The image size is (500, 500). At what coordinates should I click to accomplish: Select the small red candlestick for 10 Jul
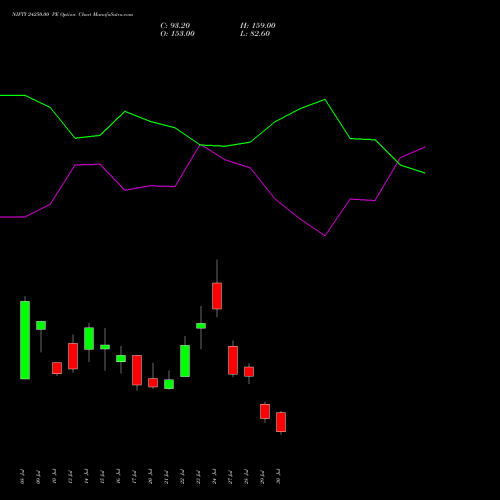(x=57, y=368)
